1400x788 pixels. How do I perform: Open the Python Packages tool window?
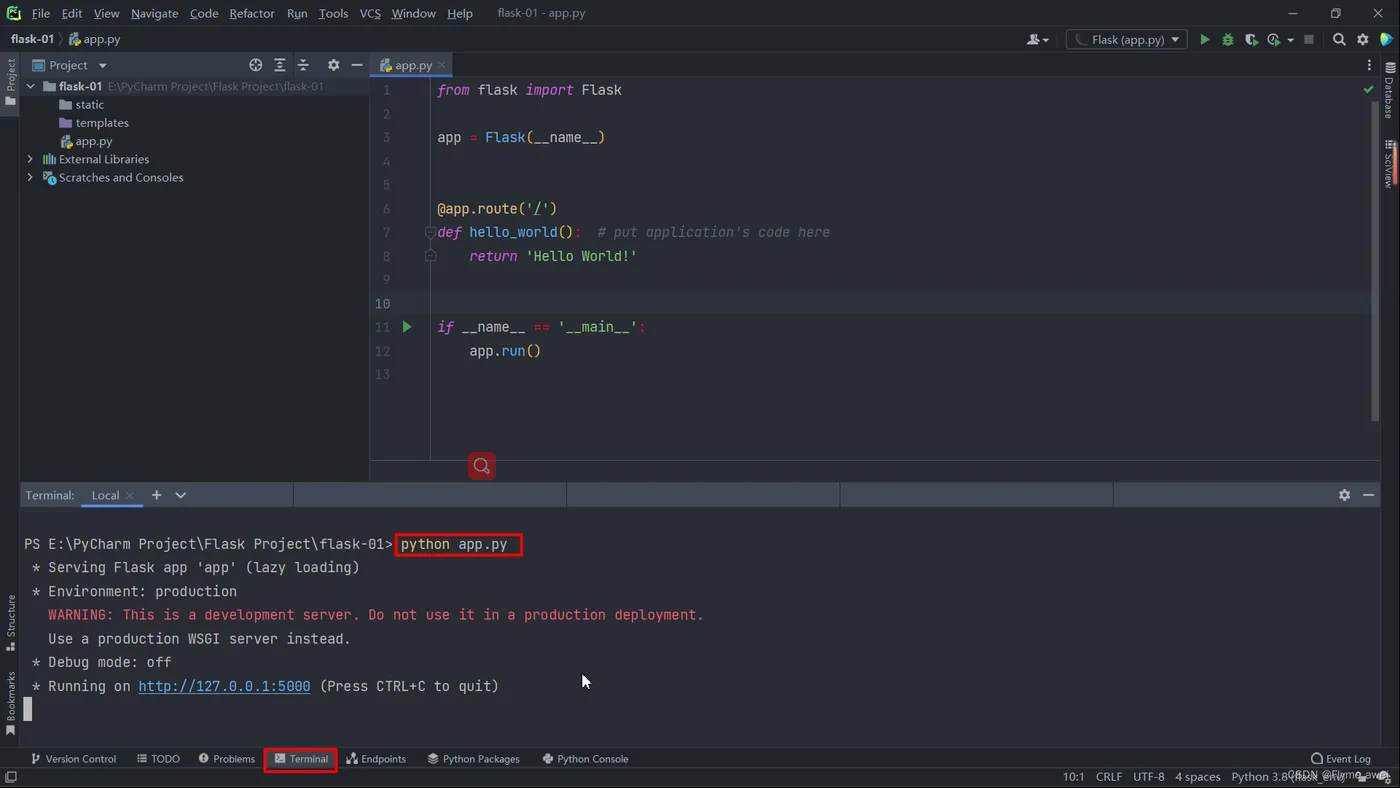pos(473,759)
